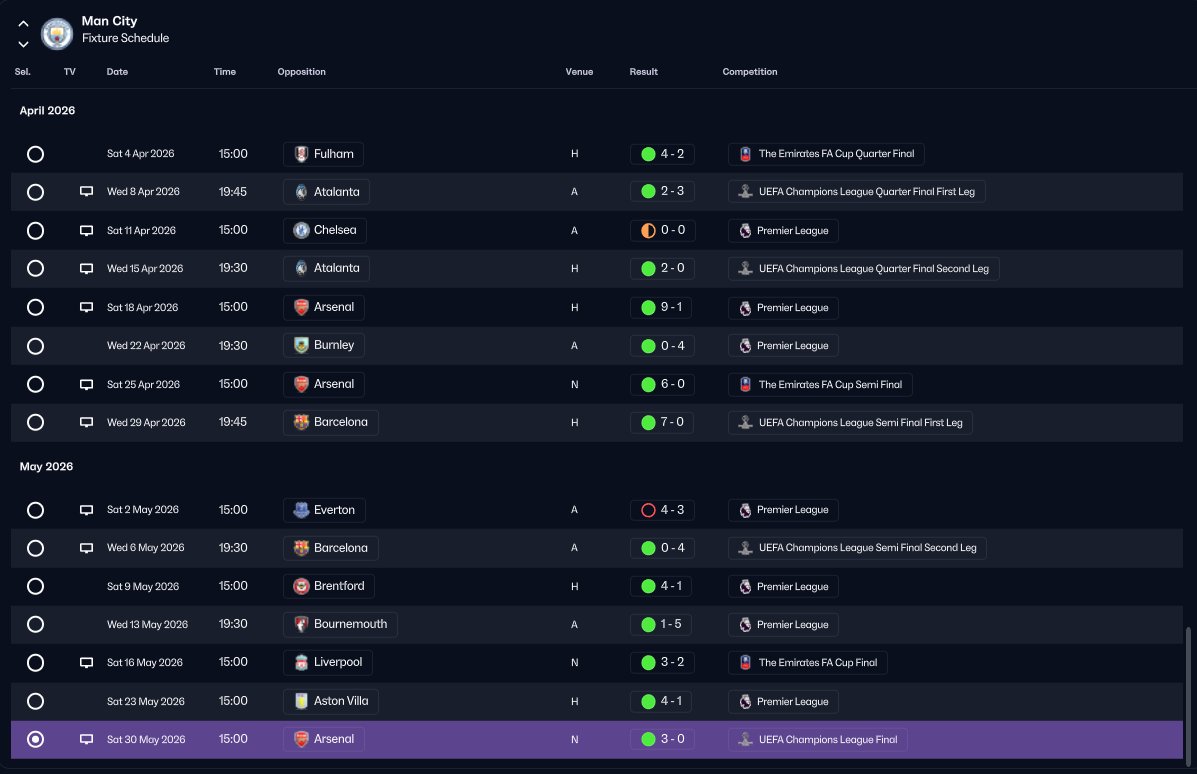
Task: Select the Aston Villa fixture radio button
Action: (35, 701)
